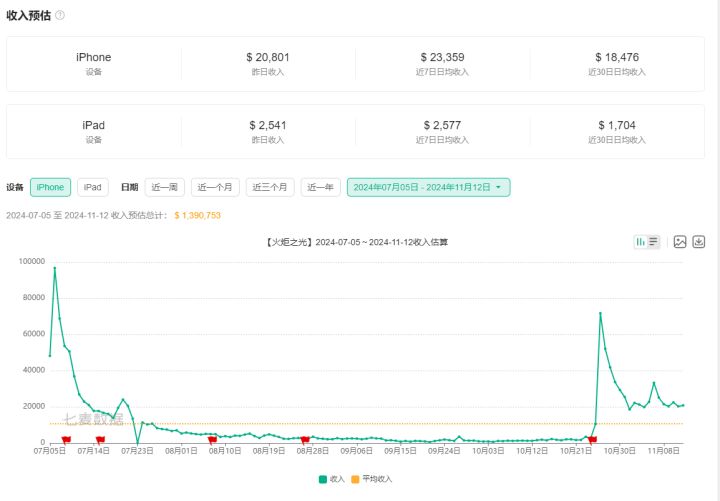Click the 收入预估 section heading

click(x=28, y=15)
